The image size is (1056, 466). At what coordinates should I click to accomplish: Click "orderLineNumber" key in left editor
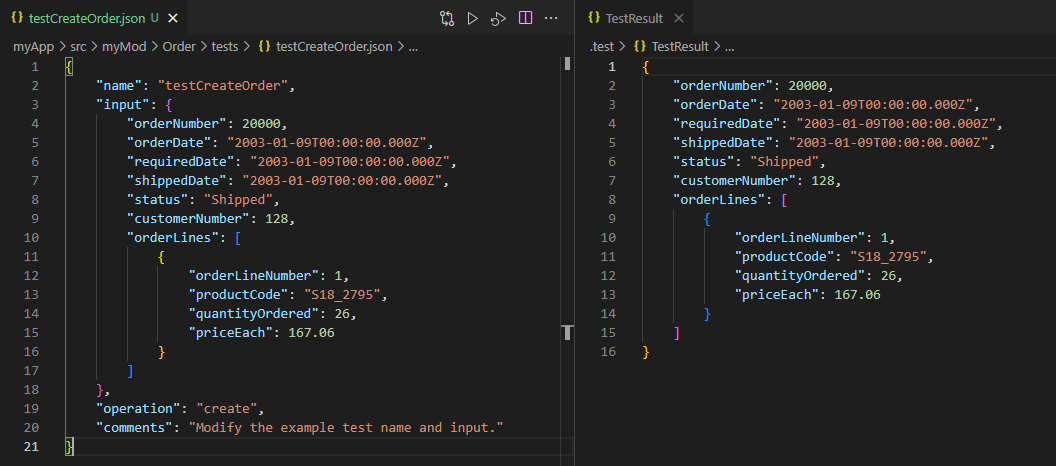point(255,276)
